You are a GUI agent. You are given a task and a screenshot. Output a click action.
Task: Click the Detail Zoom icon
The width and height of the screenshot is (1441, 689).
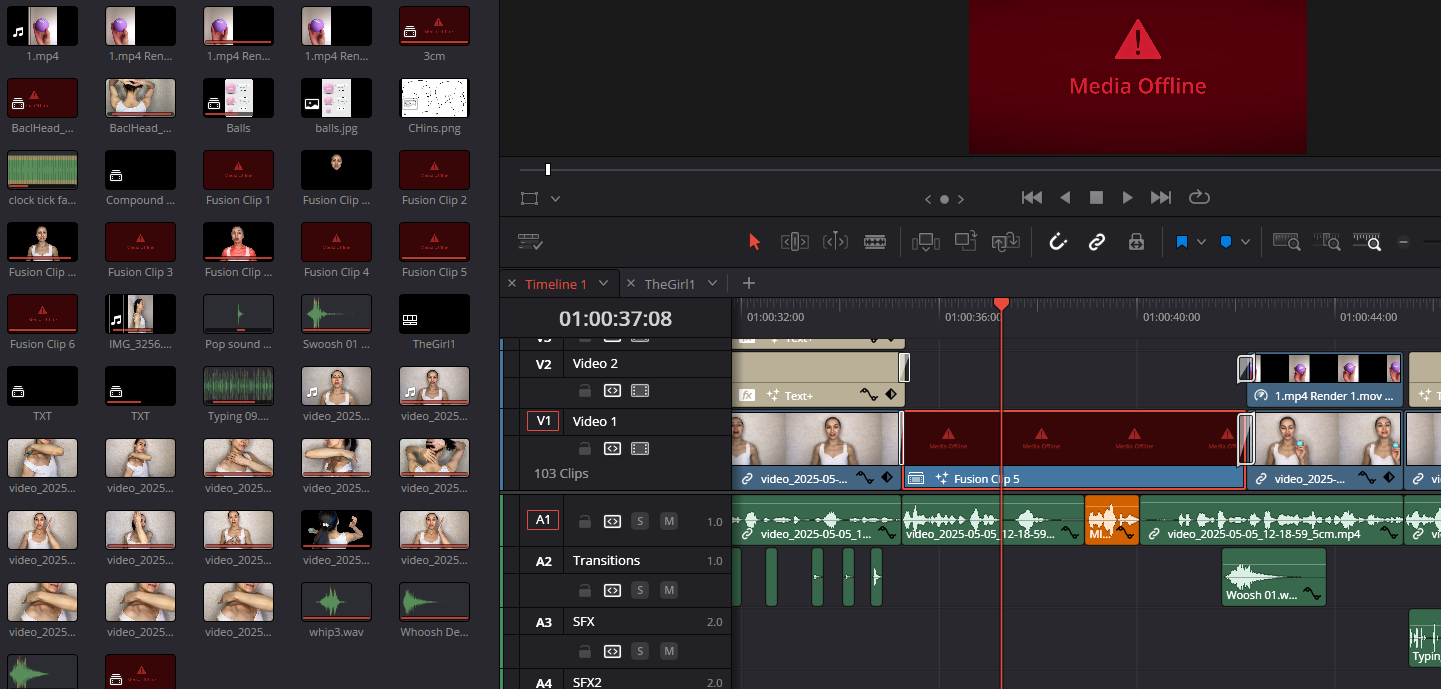[x=1326, y=242]
